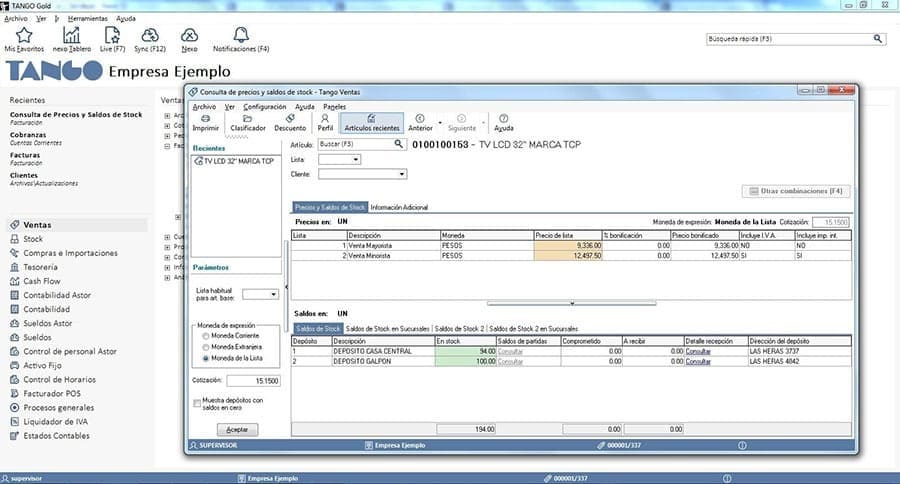
Task: Open Configuración menu in dialog
Action: 264,107
